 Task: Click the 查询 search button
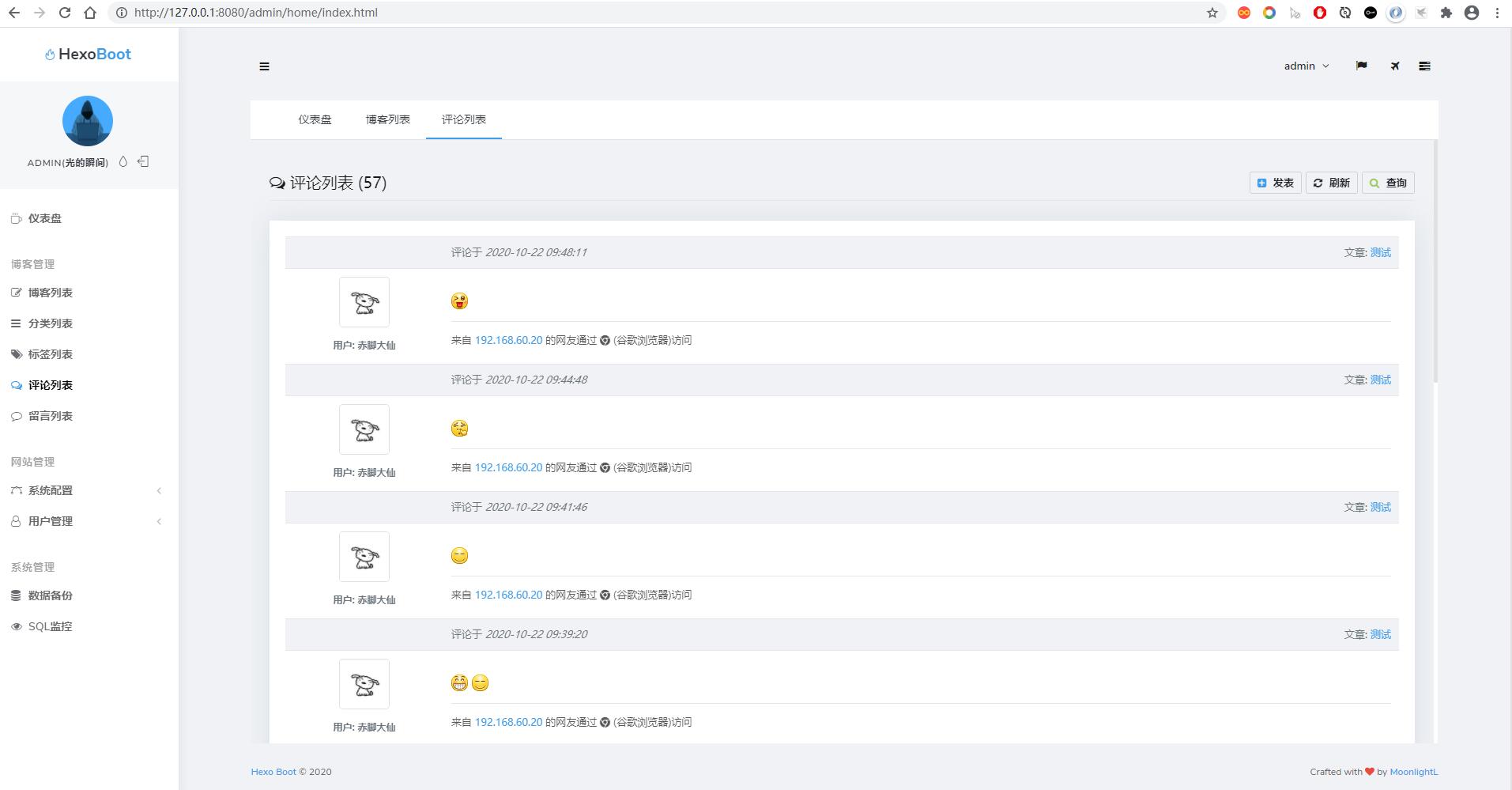click(1388, 183)
